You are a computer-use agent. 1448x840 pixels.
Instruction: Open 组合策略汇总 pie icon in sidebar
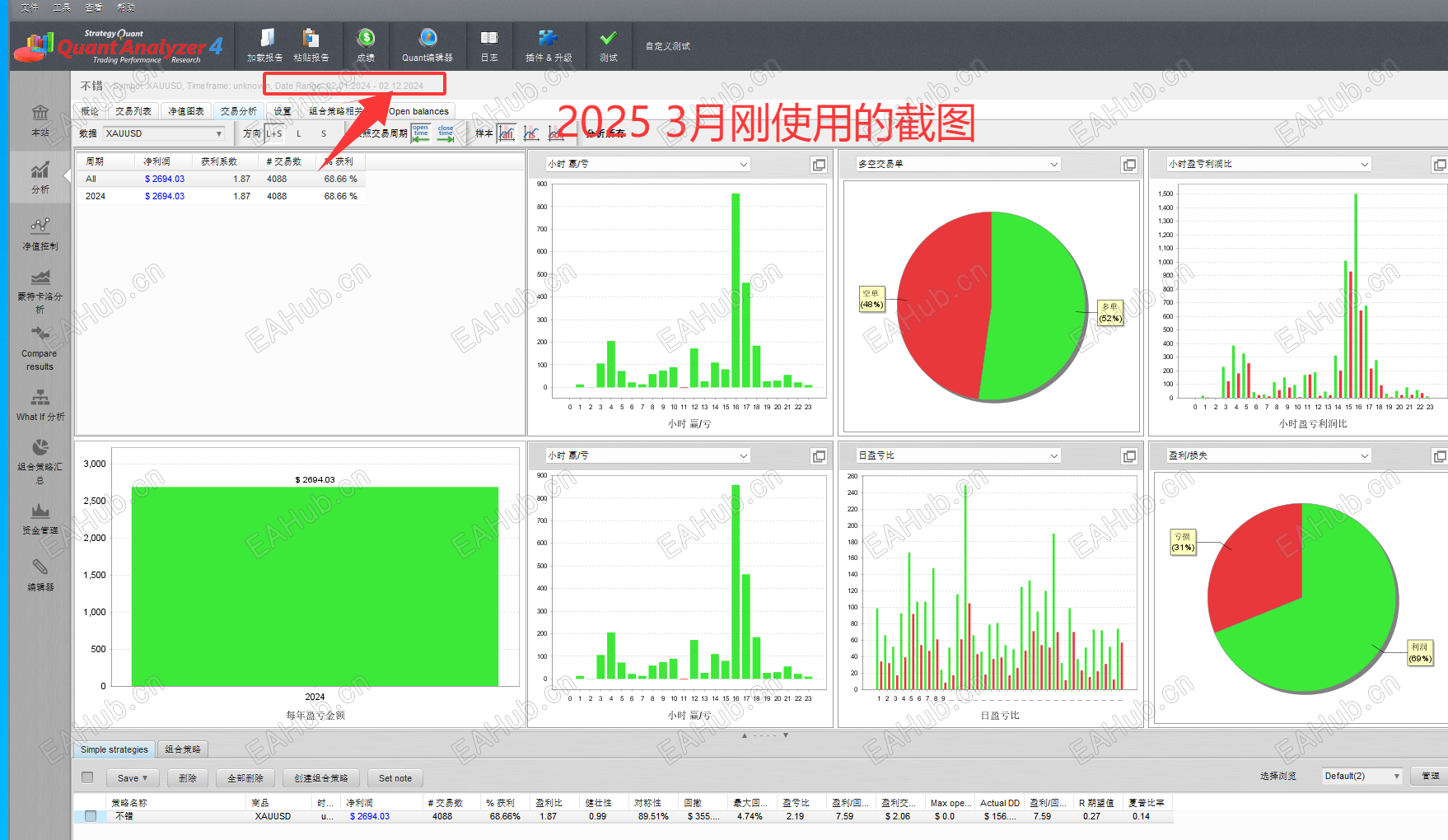[40, 447]
